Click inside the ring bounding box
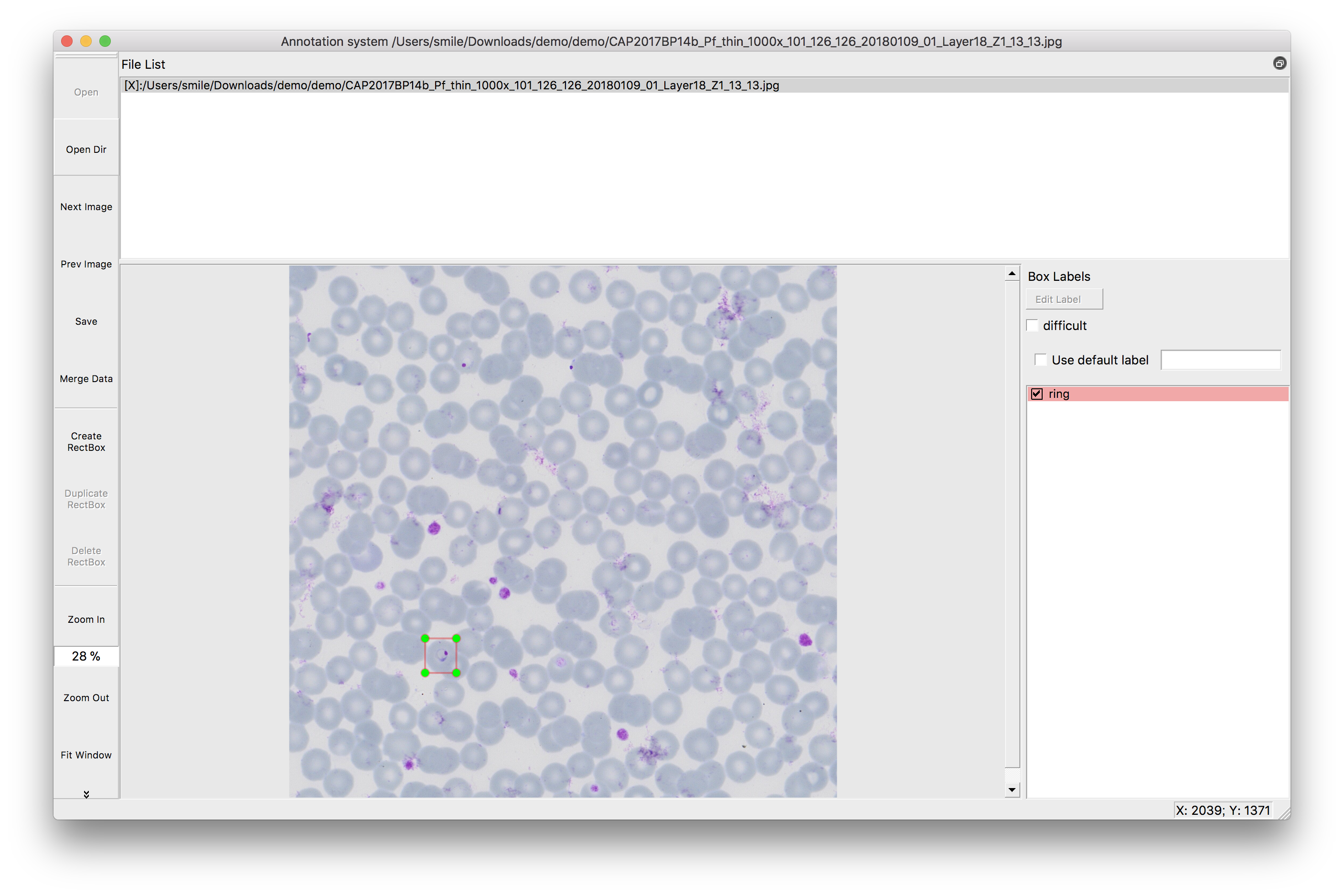 tap(440, 656)
